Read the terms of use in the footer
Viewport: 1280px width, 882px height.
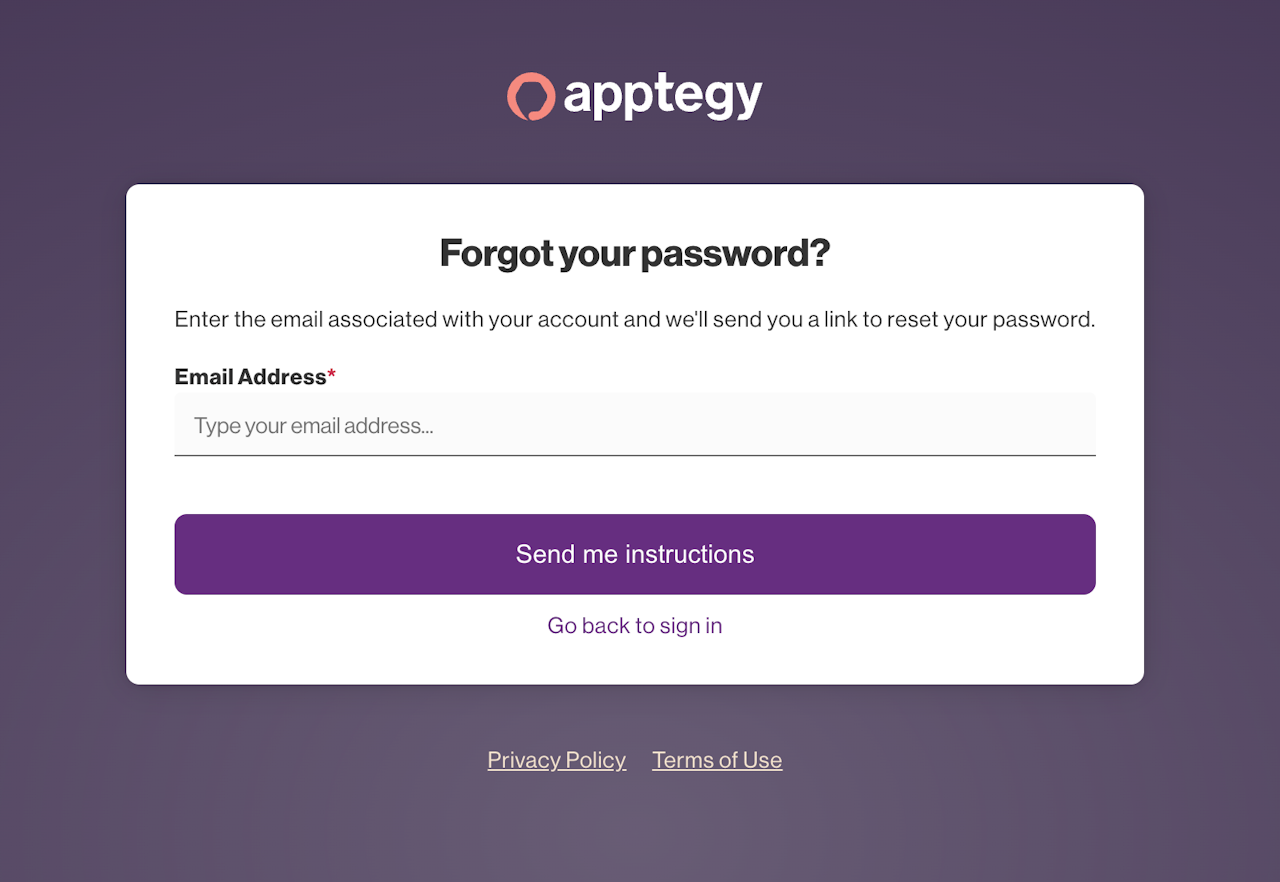(717, 760)
